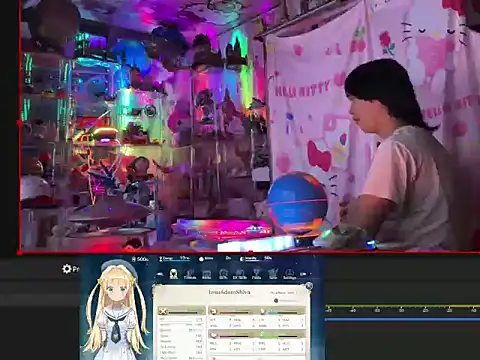Select the webcam source in OBS preview
This screenshot has width=480, height=360.
(x=250, y=125)
